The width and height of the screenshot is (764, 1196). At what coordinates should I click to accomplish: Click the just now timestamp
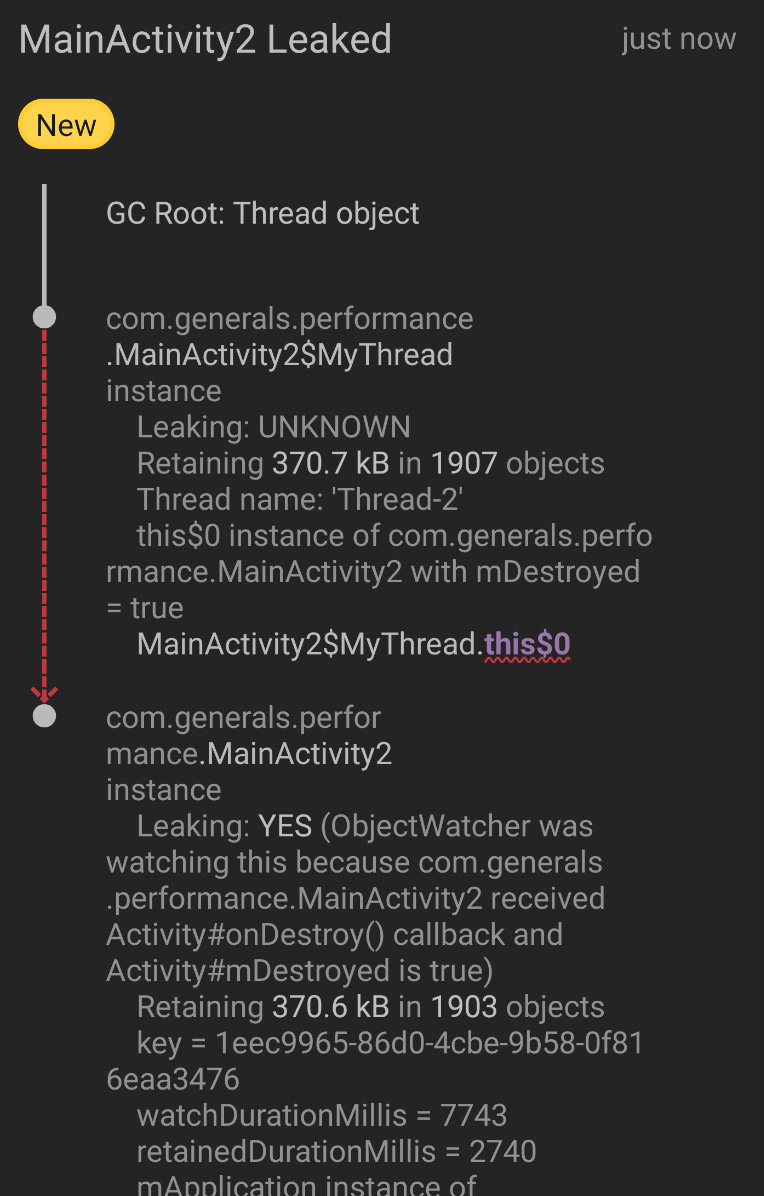[679, 39]
